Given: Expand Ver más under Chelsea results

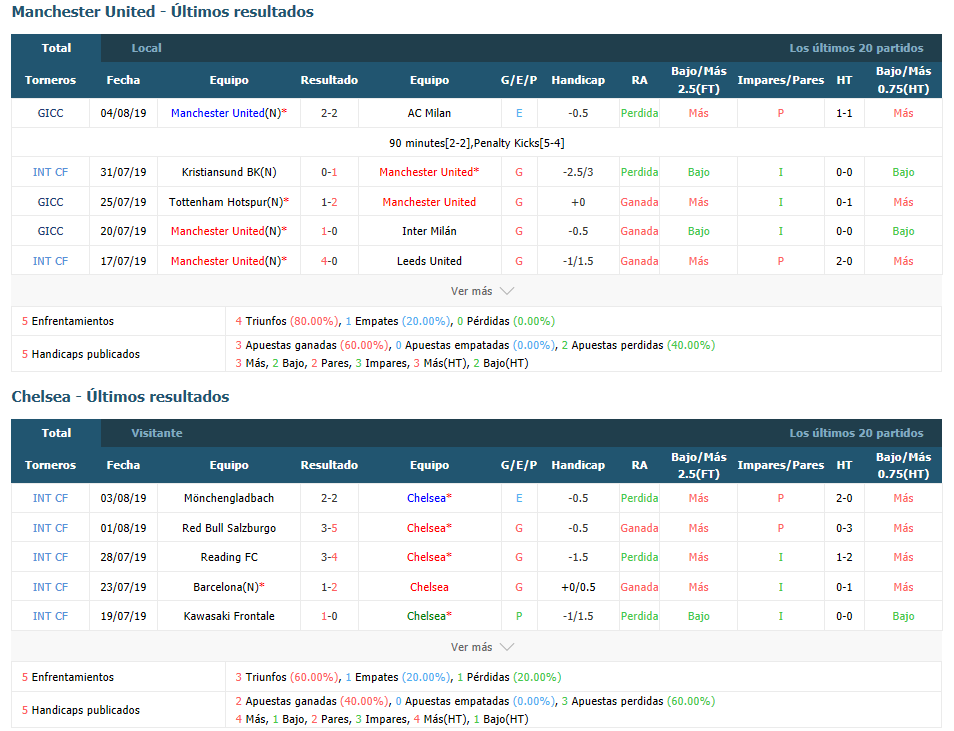Looking at the screenshot, I should tap(482, 647).
